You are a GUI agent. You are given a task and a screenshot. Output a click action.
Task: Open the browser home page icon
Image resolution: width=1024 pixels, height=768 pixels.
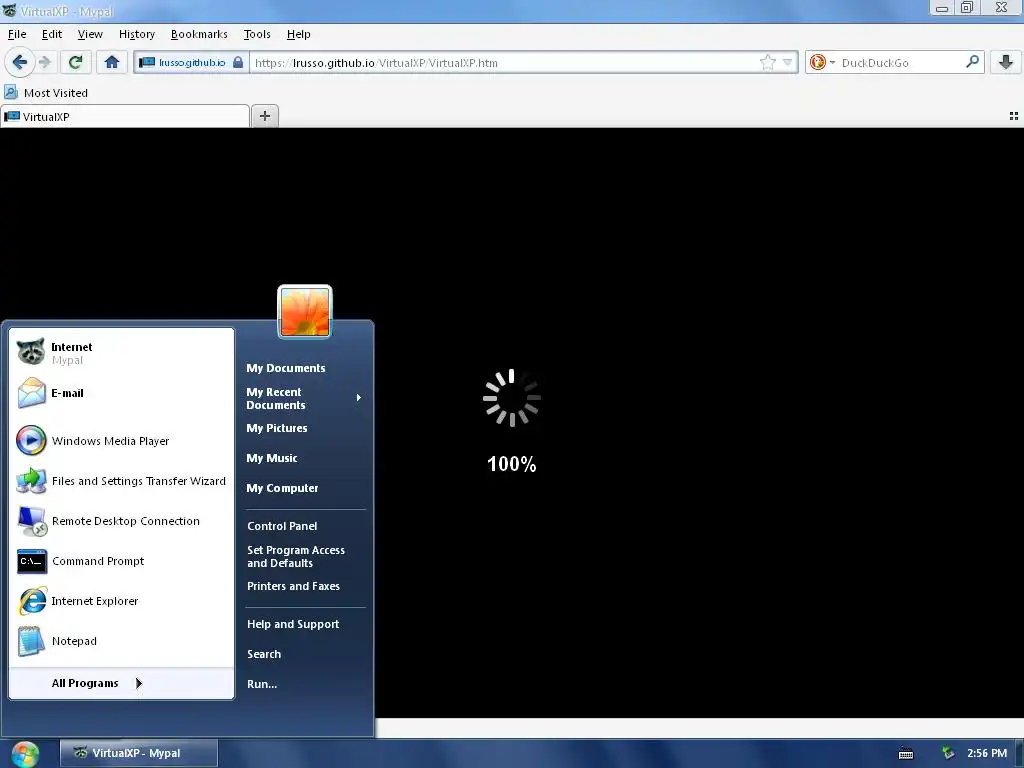point(112,62)
